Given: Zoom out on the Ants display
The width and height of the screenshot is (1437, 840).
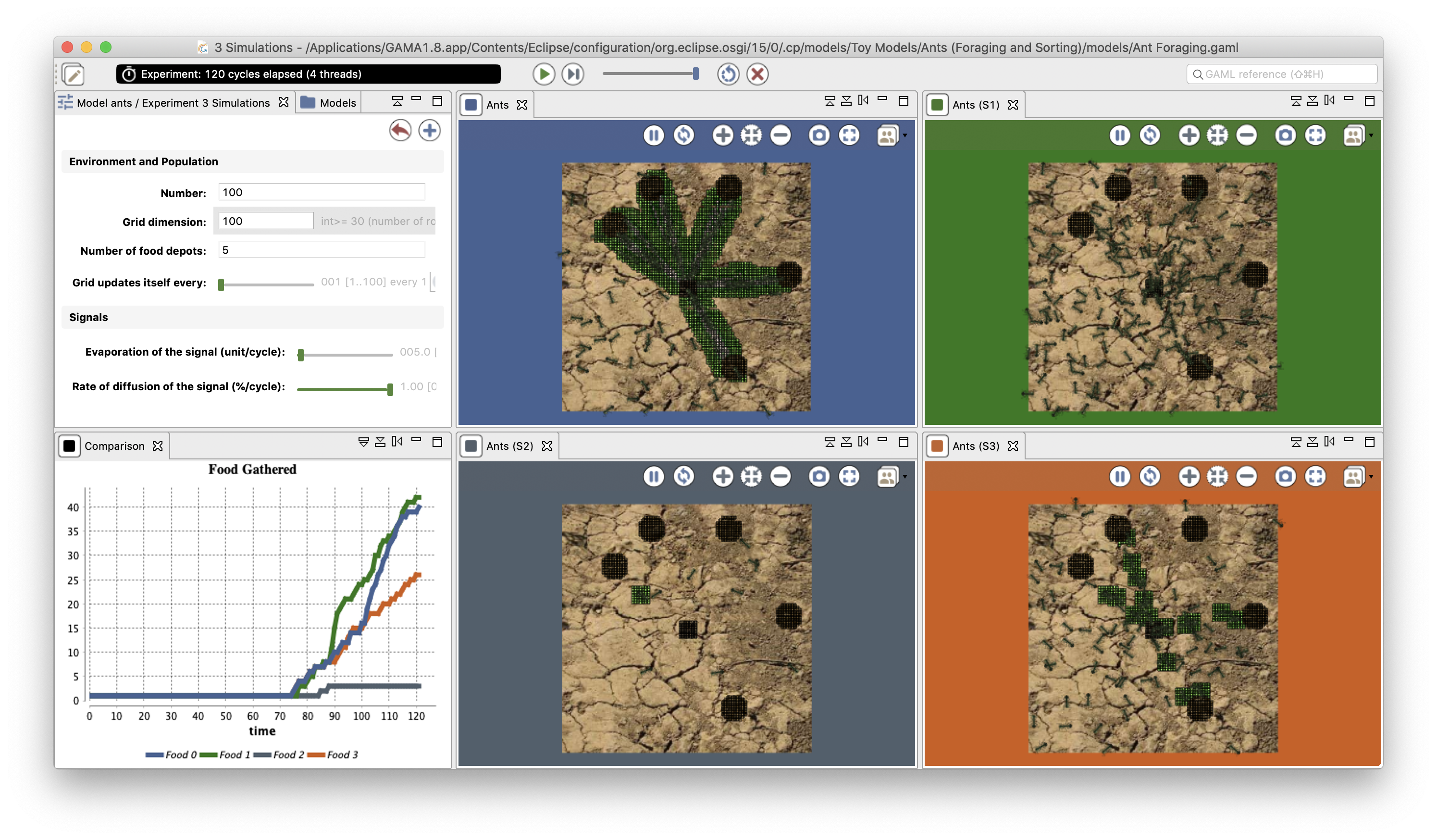Looking at the screenshot, I should [780, 136].
